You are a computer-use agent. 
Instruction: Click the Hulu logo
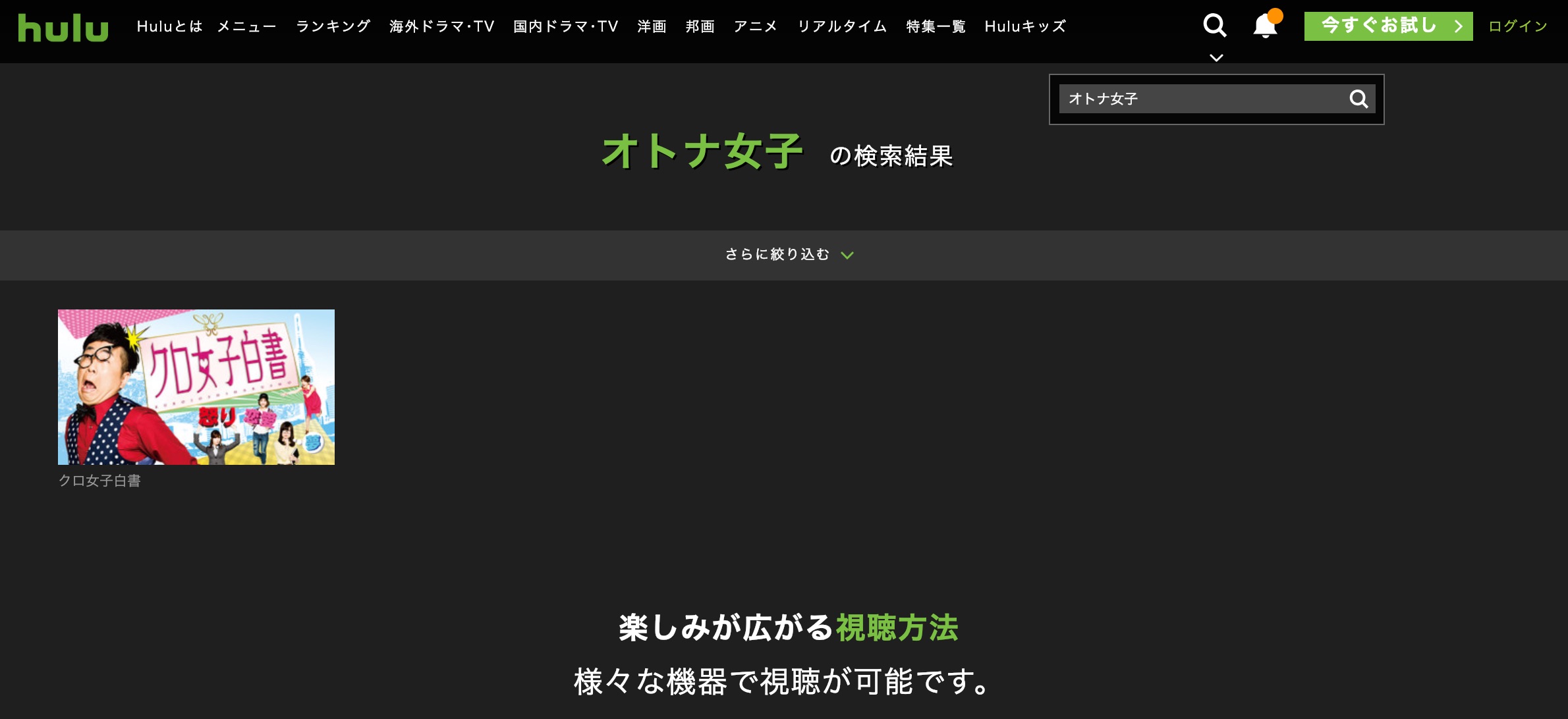pos(63,28)
